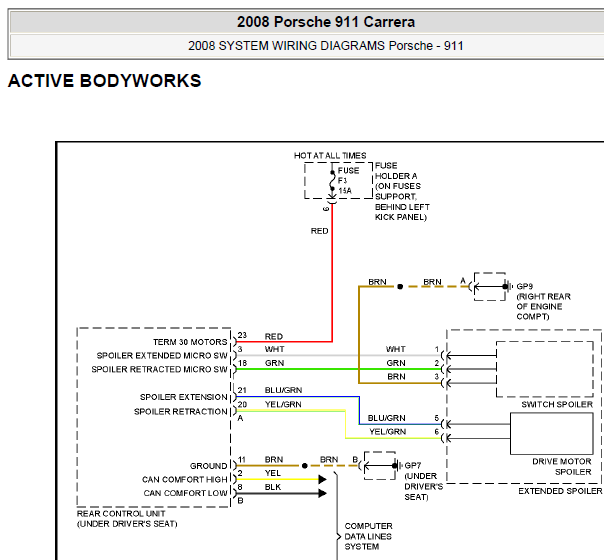Click pin number 20
Screen dimensions: 604x560
point(242,404)
